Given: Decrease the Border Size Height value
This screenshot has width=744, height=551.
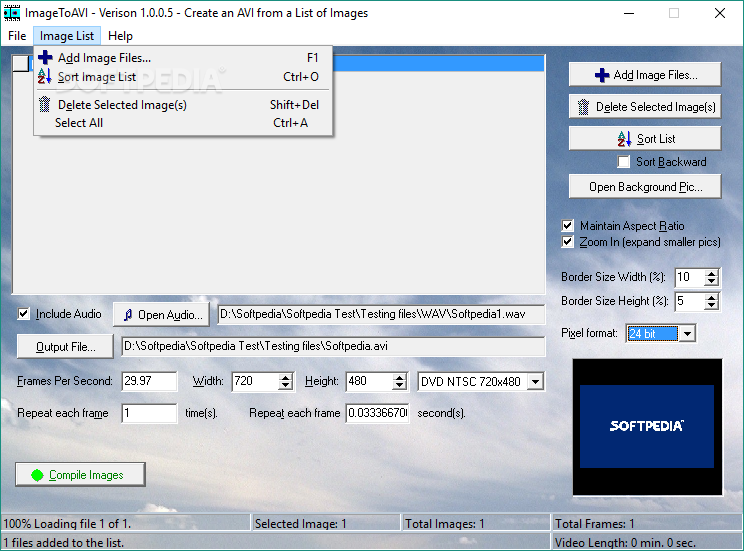Looking at the screenshot, I should point(711,305).
